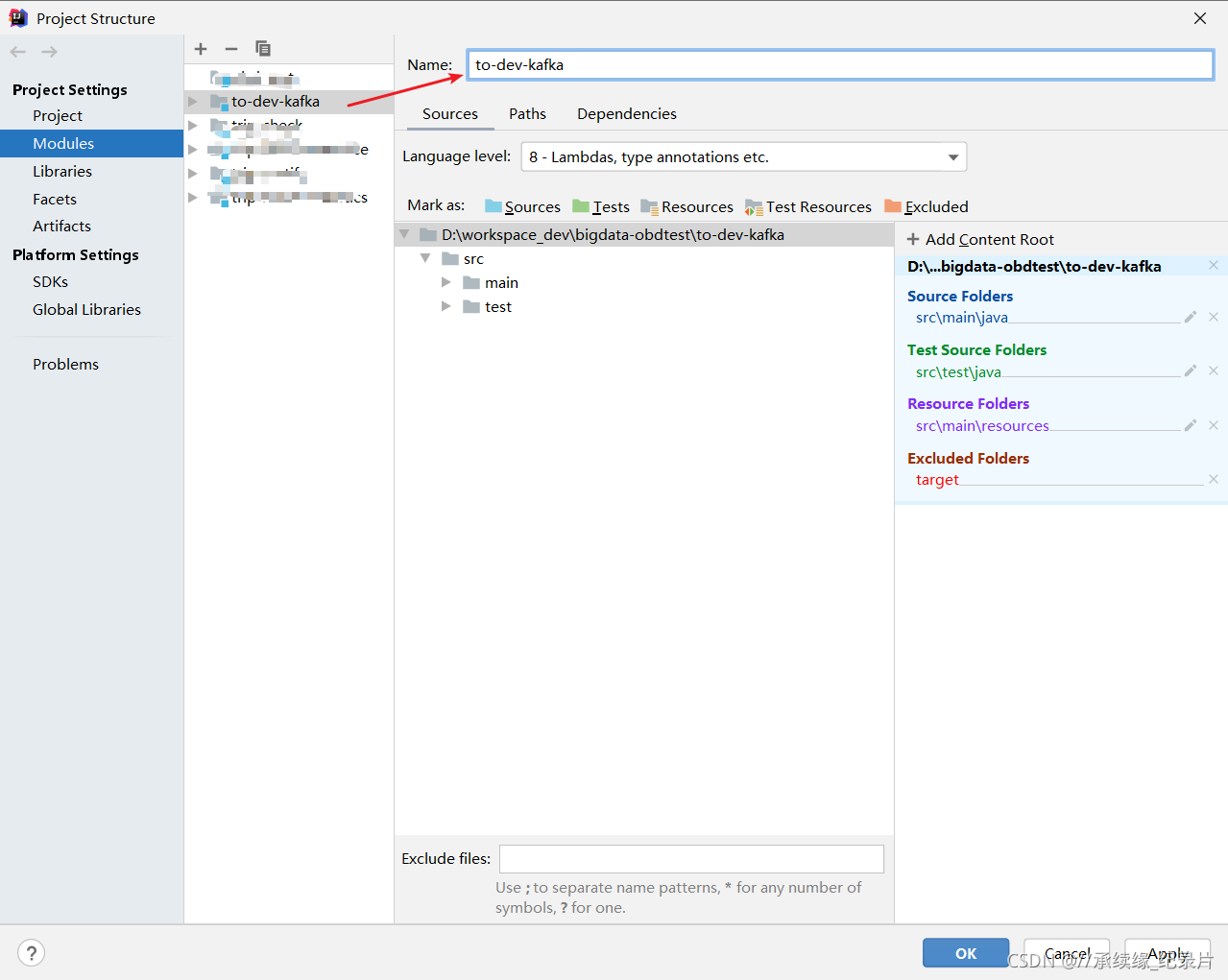Click the Exclude files input field
This screenshot has height=980, width=1228.
tap(691, 858)
